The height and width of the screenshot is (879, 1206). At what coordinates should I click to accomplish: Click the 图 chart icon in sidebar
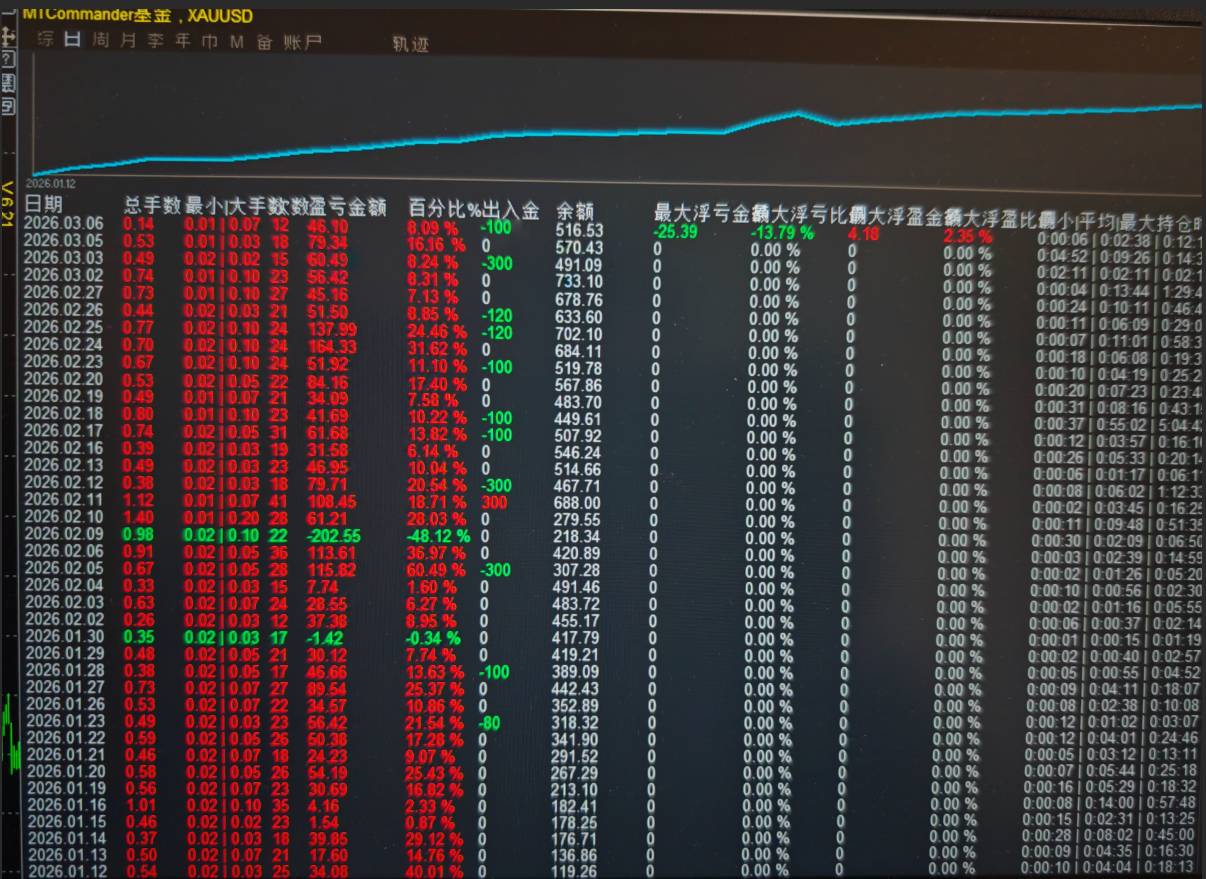tap(8, 82)
